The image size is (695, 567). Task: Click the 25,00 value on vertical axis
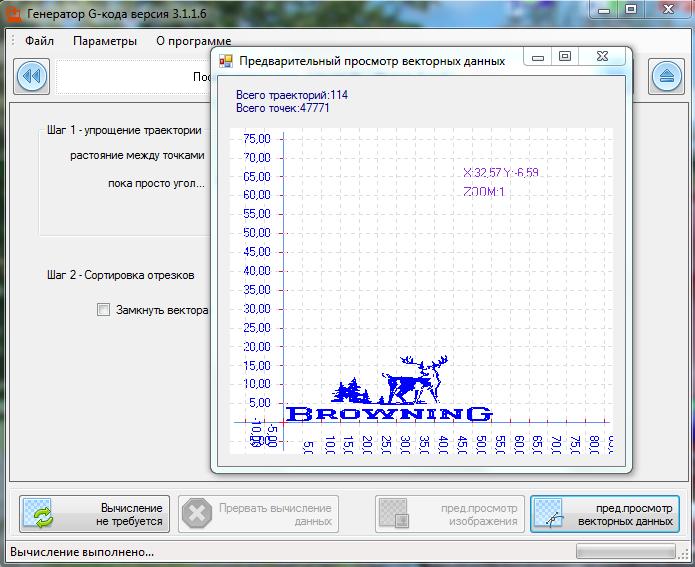[257, 328]
